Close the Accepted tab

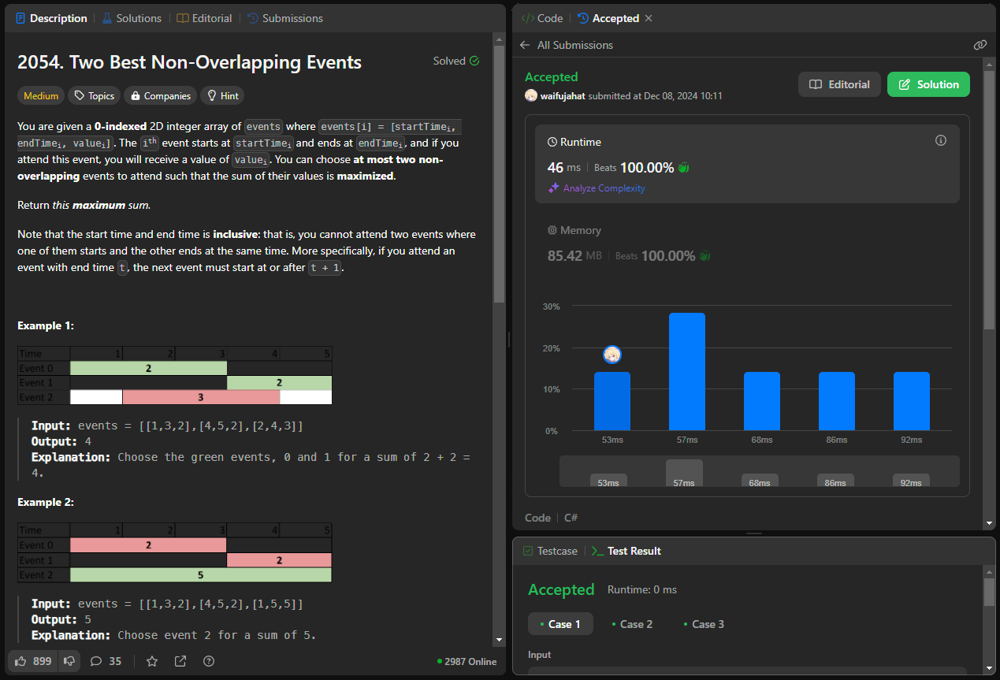[649, 18]
